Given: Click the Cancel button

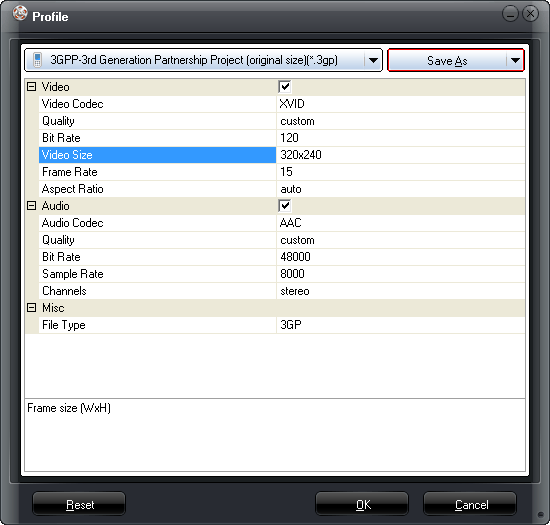Looking at the screenshot, I should click(x=470, y=504).
